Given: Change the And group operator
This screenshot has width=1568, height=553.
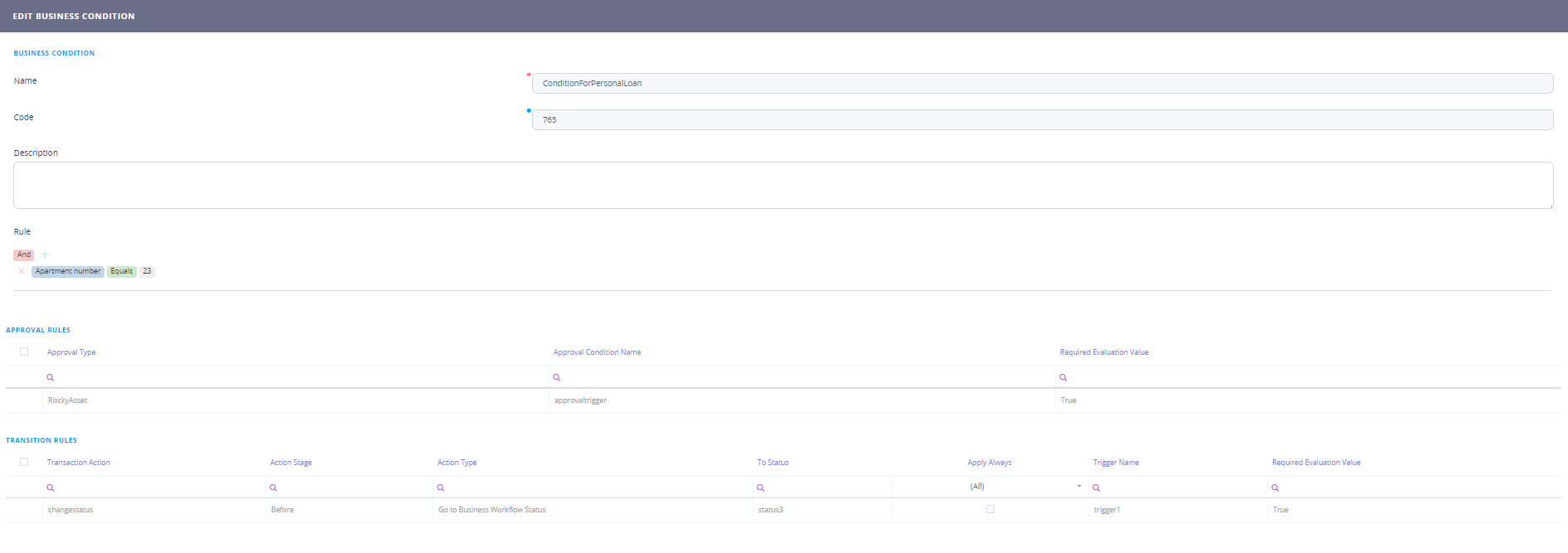Looking at the screenshot, I should pyautogui.click(x=24, y=255).
